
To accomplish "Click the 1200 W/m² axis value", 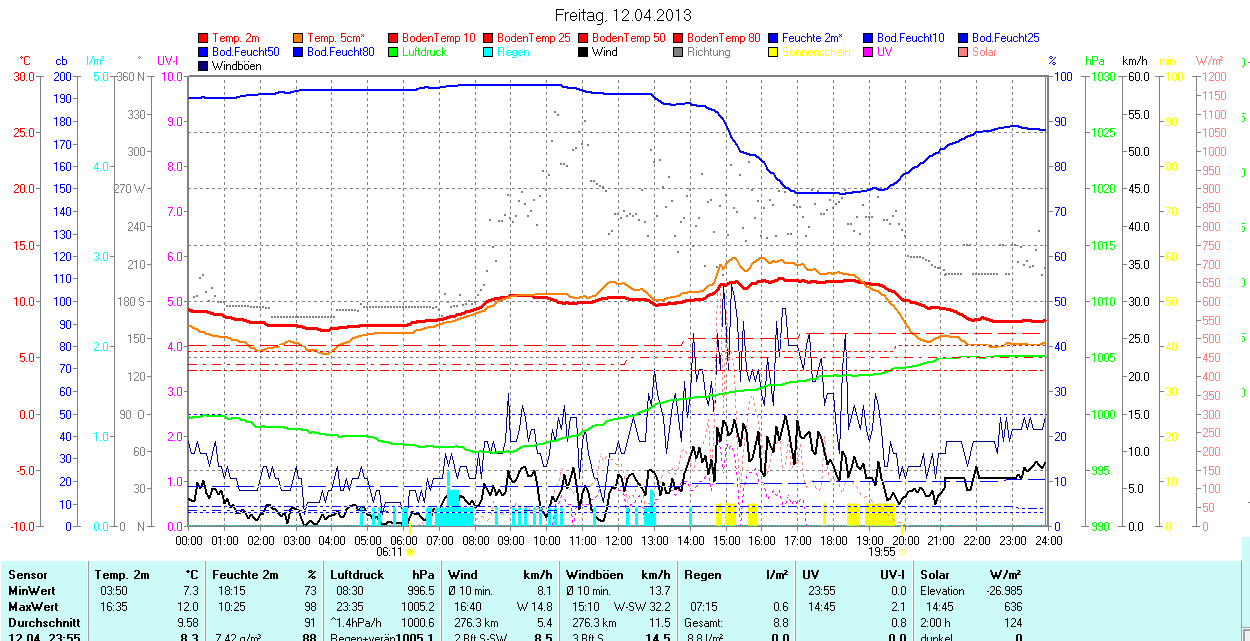I will click(x=1213, y=76).
